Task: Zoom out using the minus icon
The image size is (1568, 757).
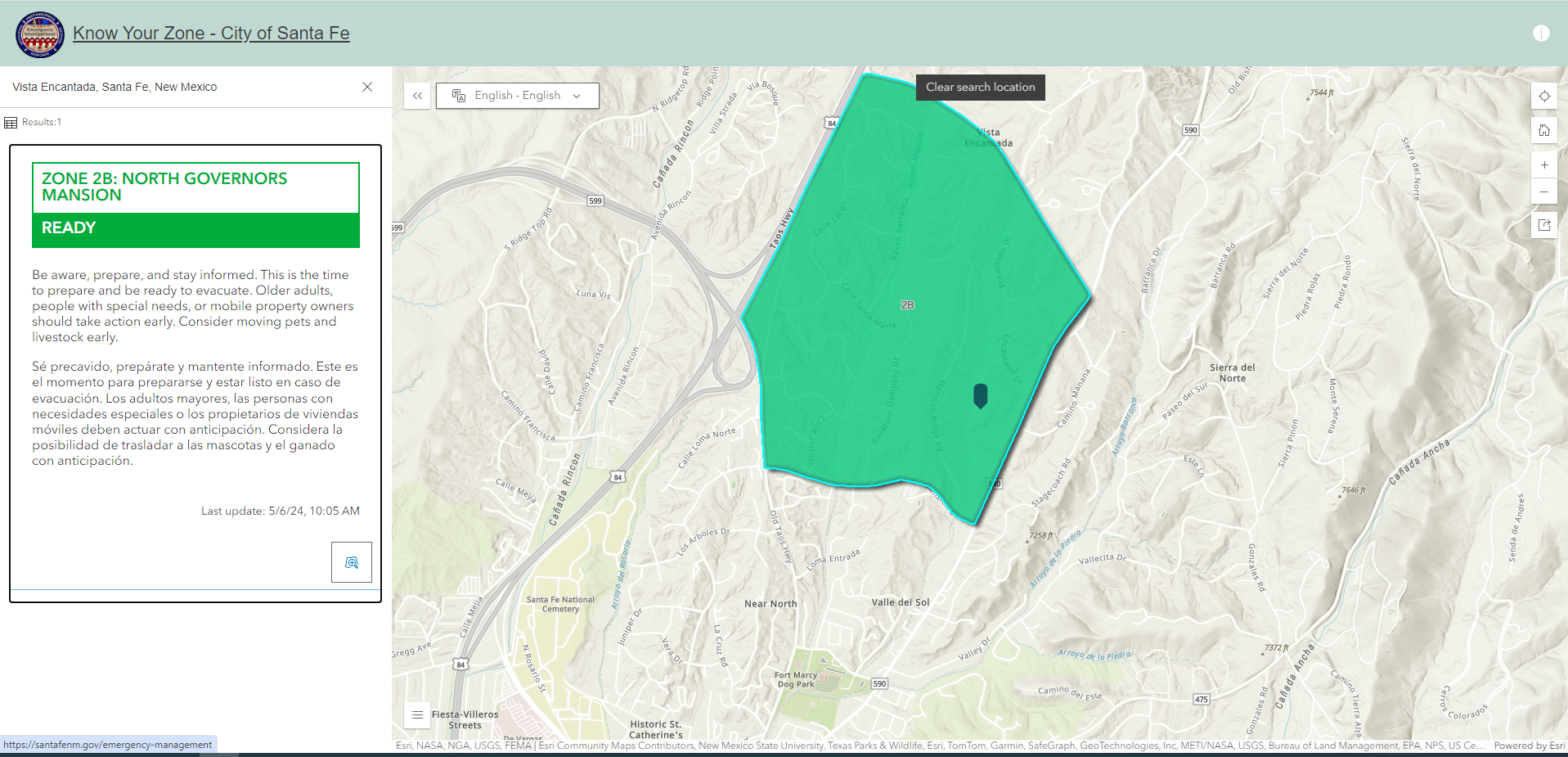Action: tap(1544, 192)
